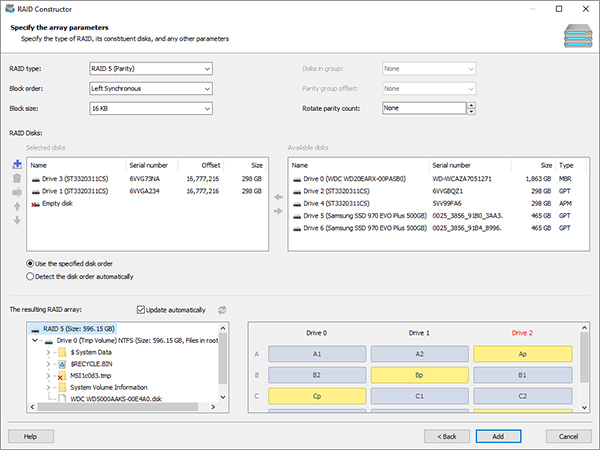600x450 pixels.
Task: Click left arrow to add available disk
Action: point(278,197)
